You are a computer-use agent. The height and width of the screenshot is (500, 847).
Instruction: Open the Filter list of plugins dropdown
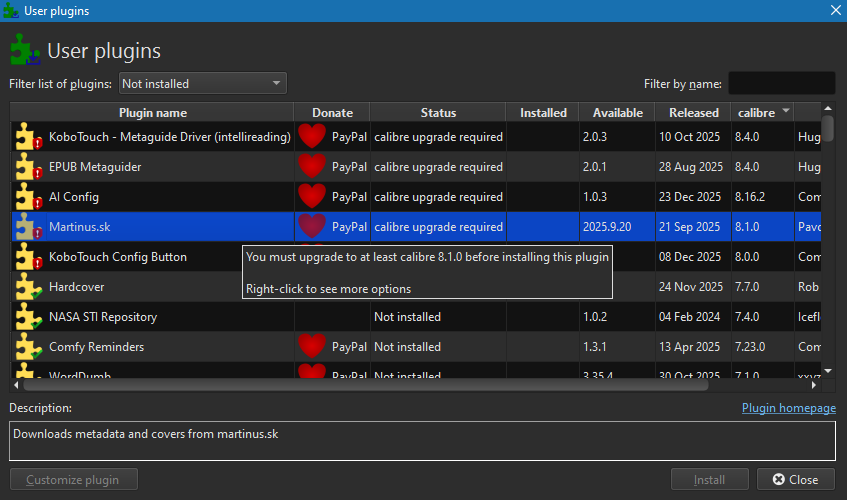203,84
